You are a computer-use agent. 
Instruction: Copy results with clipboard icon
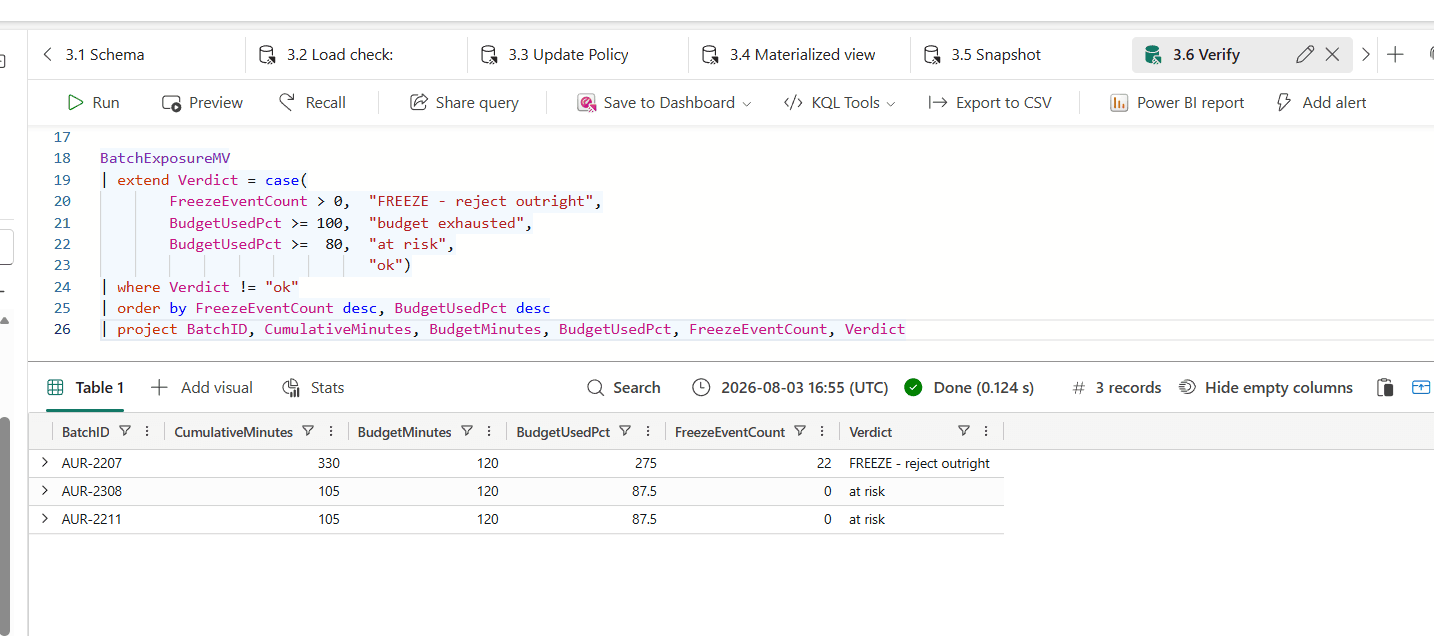tap(1385, 388)
